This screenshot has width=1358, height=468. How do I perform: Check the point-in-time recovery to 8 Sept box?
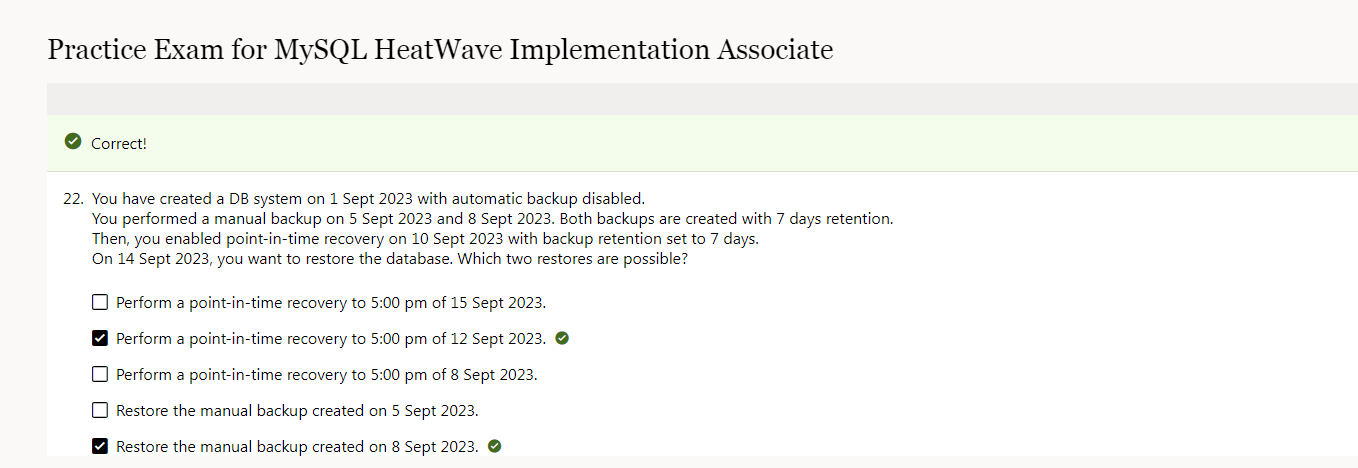point(100,374)
